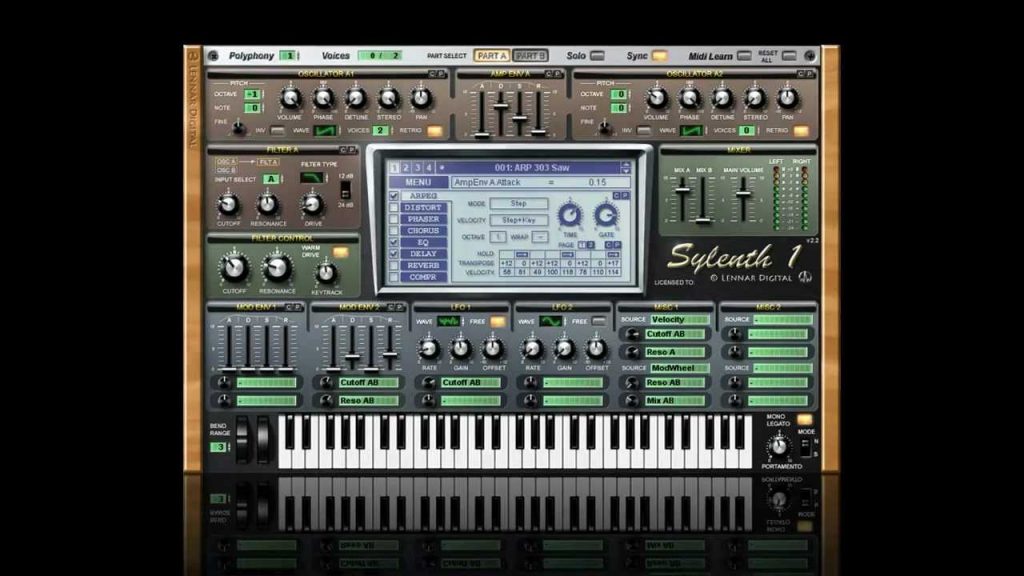Open Oscillator A2 waveform selector

691,131
